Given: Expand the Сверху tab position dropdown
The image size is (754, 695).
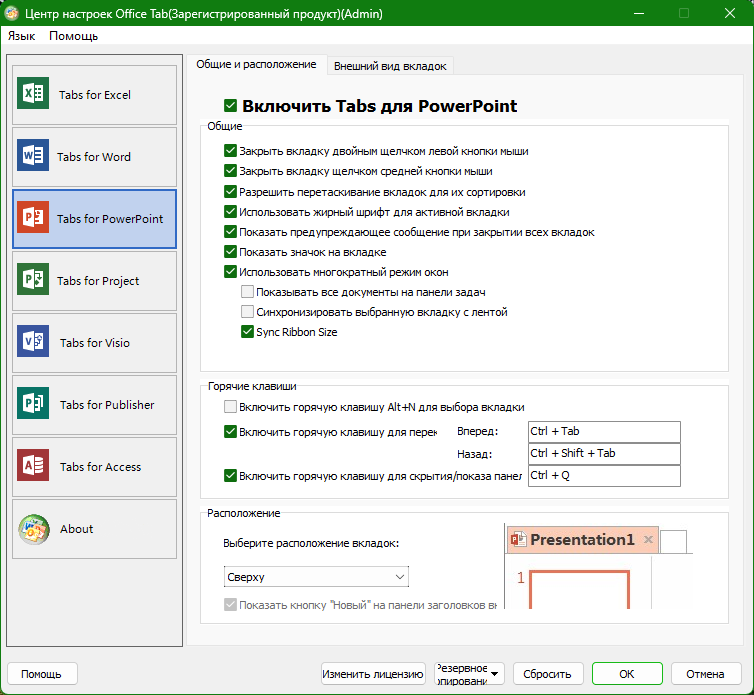Looking at the screenshot, I should pyautogui.click(x=316, y=577).
